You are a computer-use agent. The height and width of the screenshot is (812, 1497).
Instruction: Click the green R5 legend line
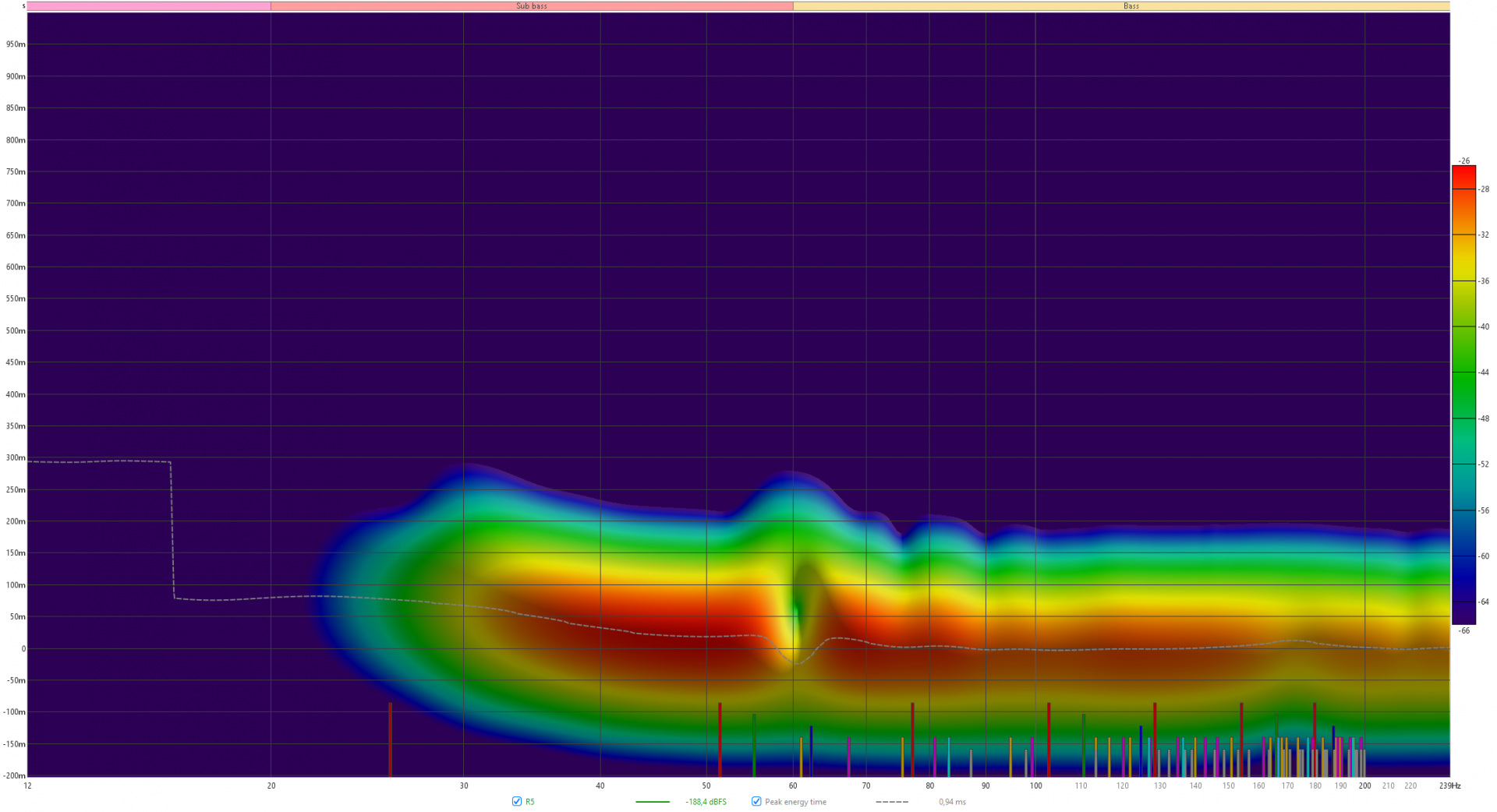tap(653, 802)
